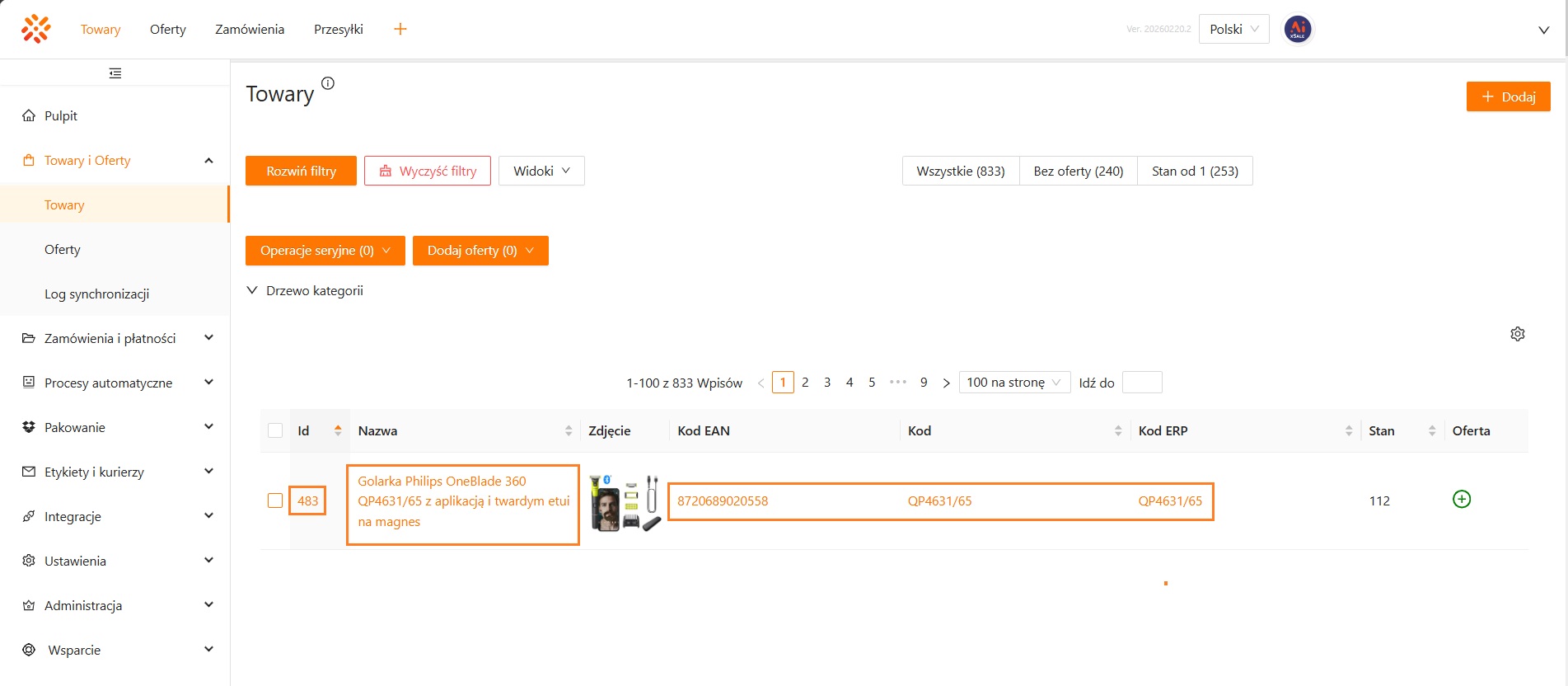1568x686 pixels.
Task: Click the orange plus icon in top navigation
Action: tap(400, 29)
